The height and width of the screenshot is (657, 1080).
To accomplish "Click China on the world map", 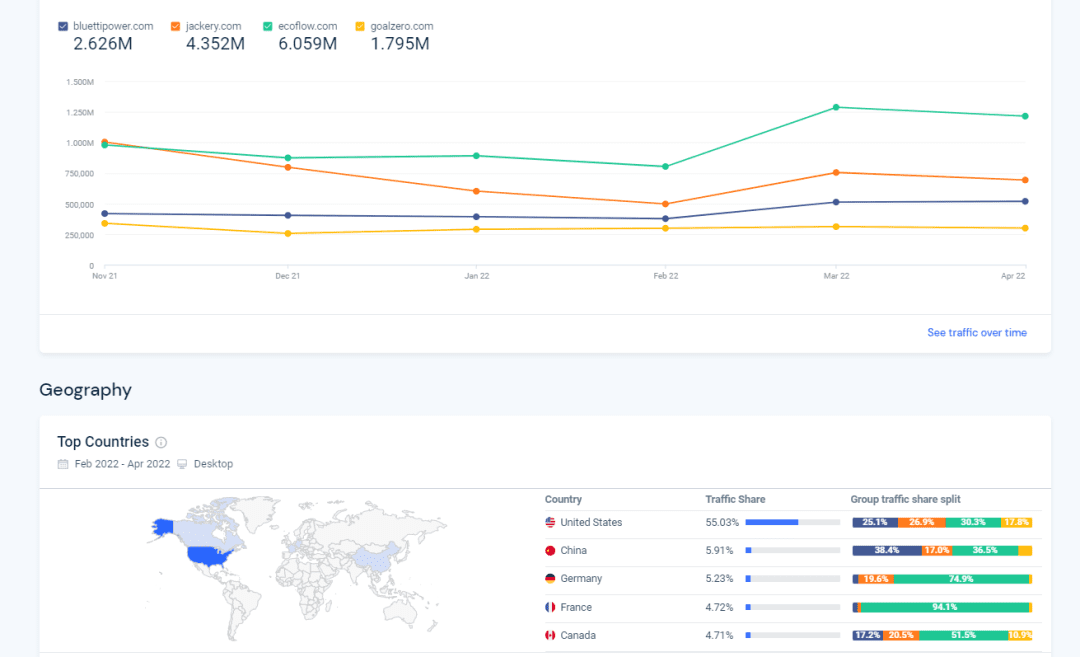I will tap(377, 557).
